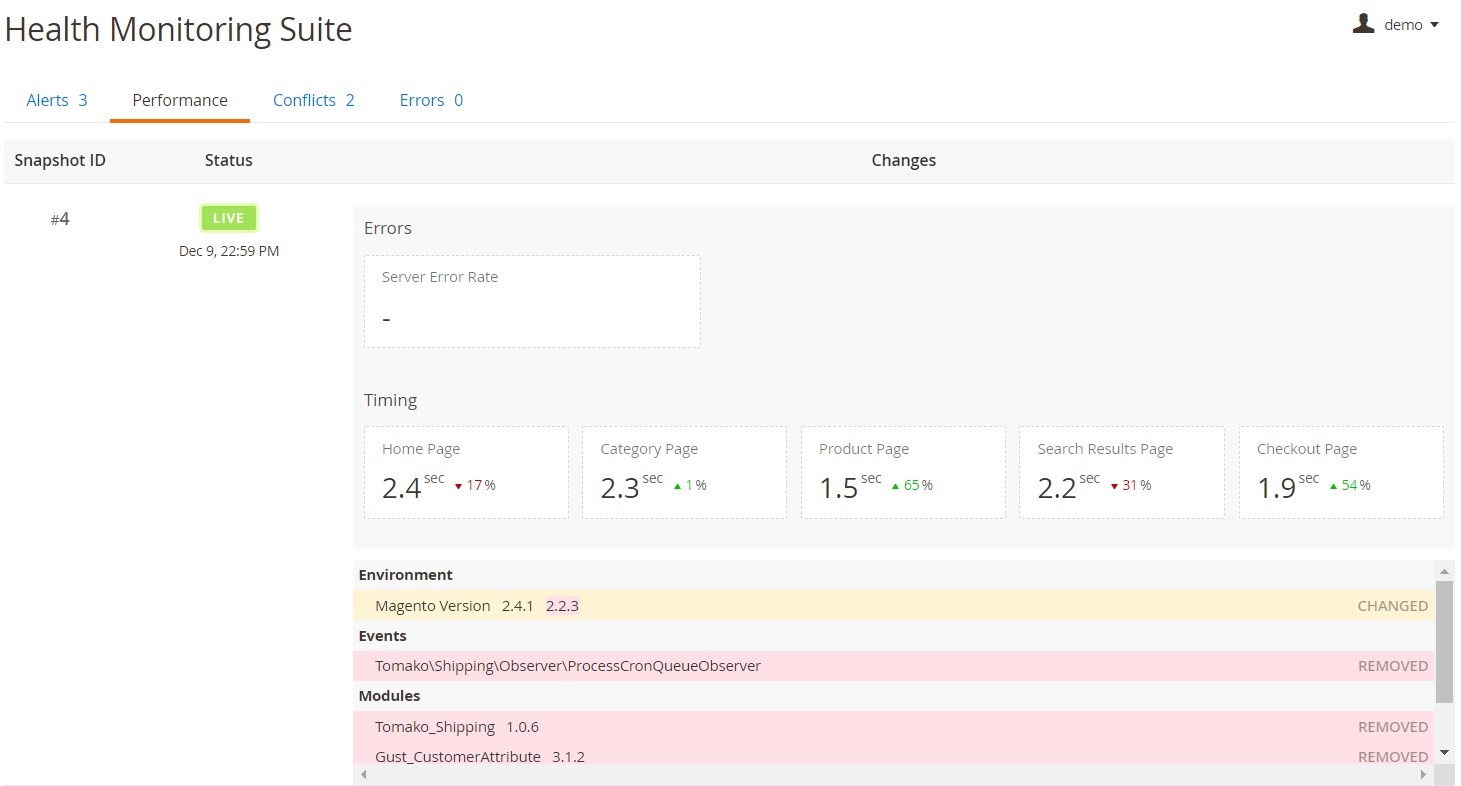The width and height of the screenshot is (1461, 786).
Task: Click the horizontal scrollbar right arrow
Action: pyautogui.click(x=1424, y=775)
